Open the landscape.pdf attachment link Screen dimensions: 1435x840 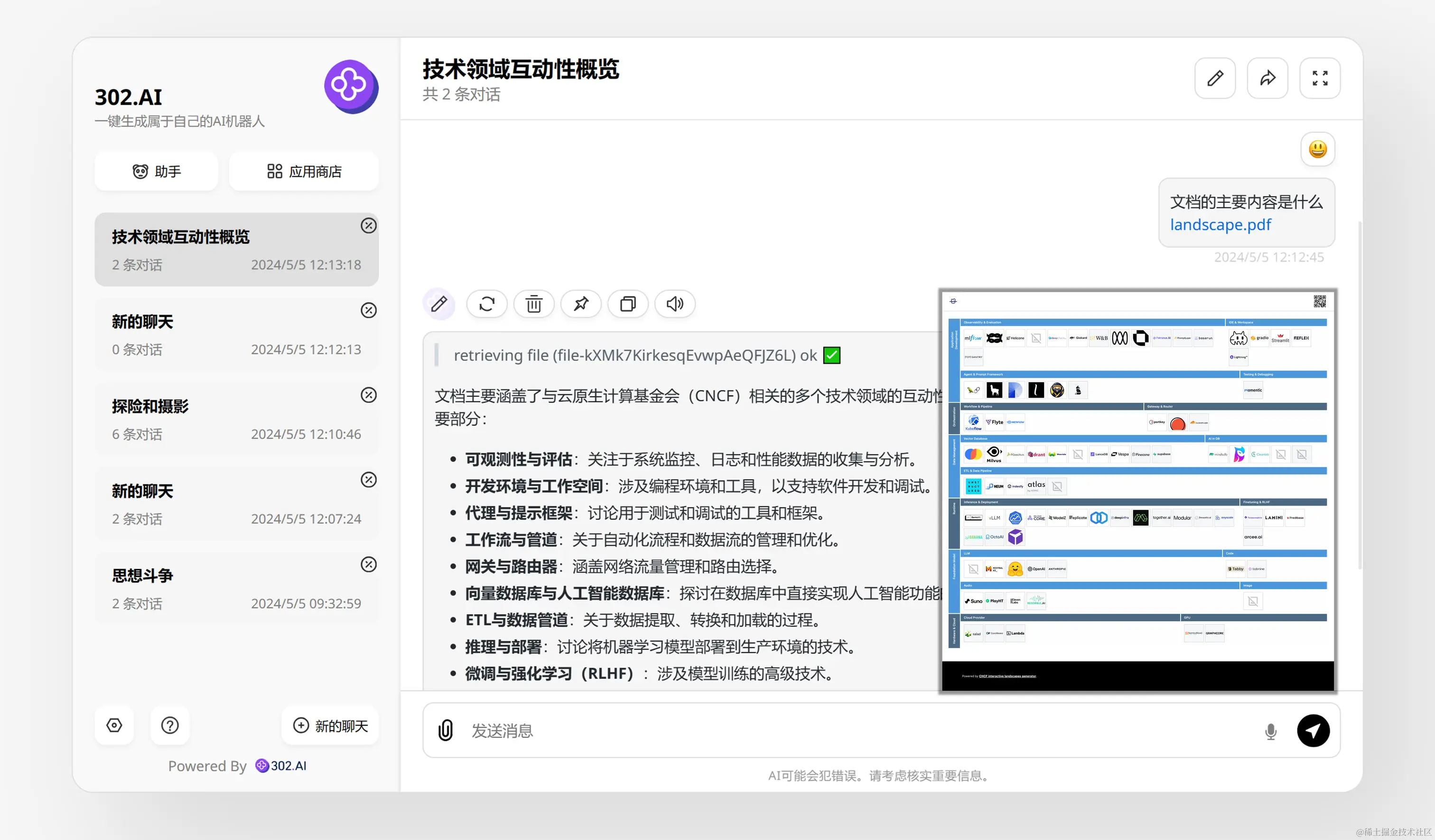pyautogui.click(x=1221, y=225)
